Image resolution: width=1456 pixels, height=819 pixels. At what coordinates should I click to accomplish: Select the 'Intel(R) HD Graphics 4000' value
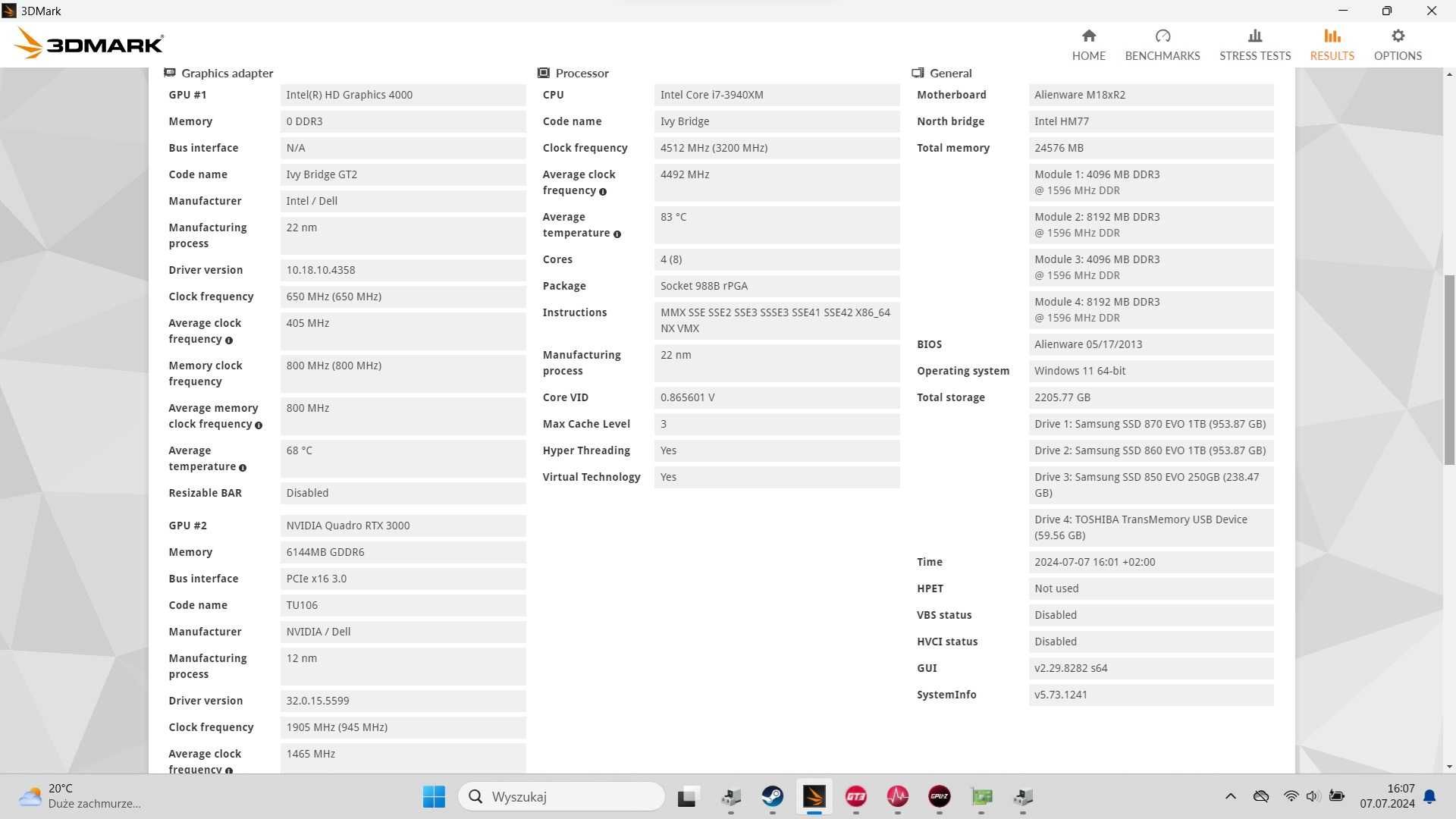coord(403,95)
